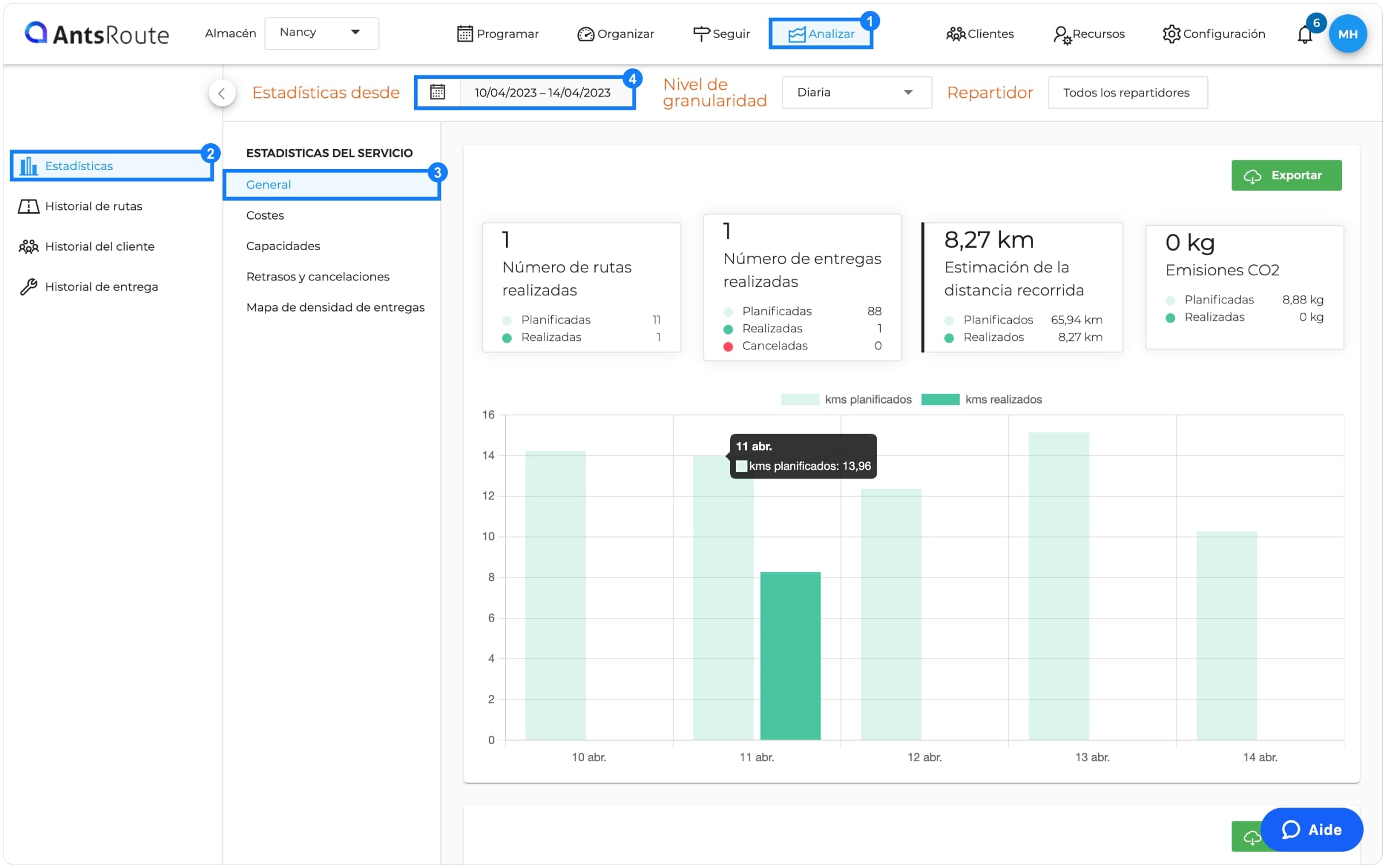Toggle the kms realizados legend swatch
The image size is (1385, 868).
939,400
